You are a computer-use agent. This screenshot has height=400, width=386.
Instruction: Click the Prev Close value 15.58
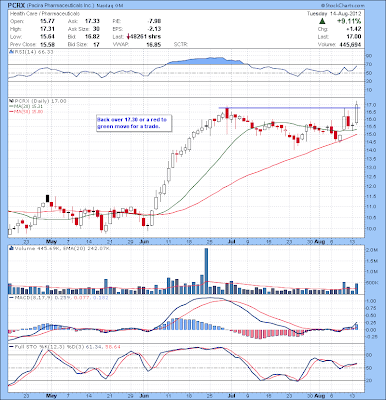click(47, 44)
